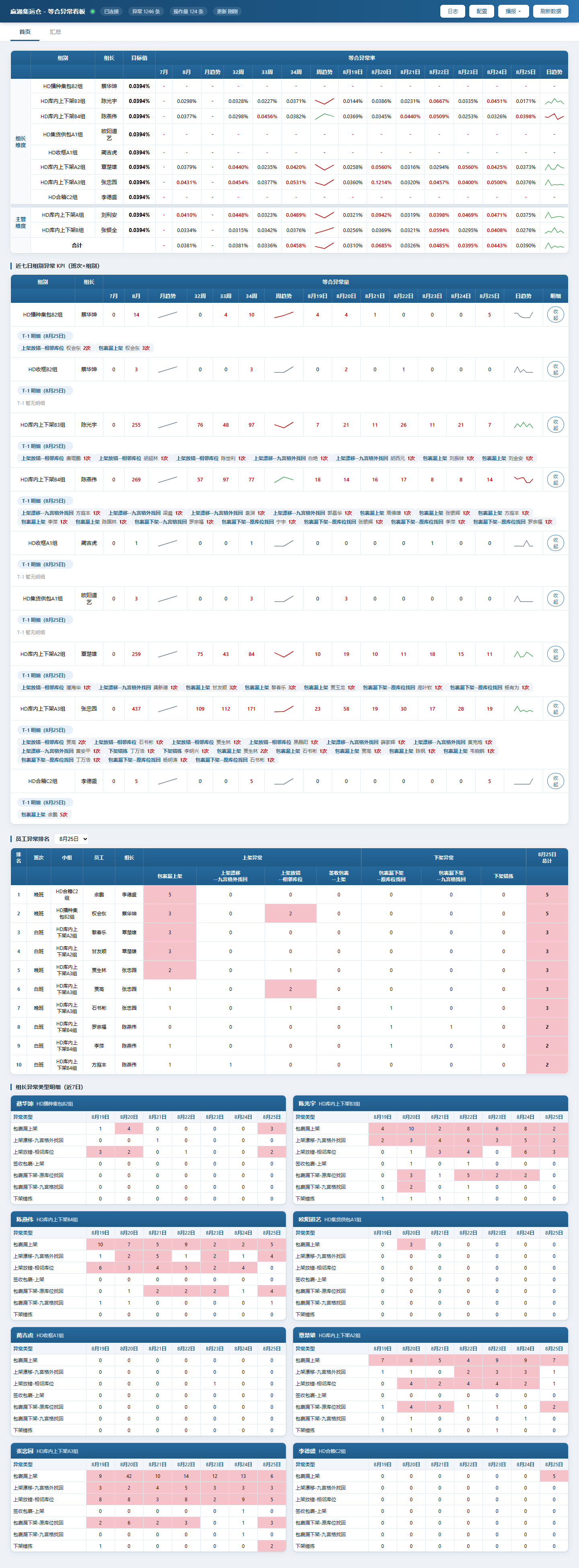Click pink cell 5 for 余鹏 包裹漏上架

pos(170,895)
